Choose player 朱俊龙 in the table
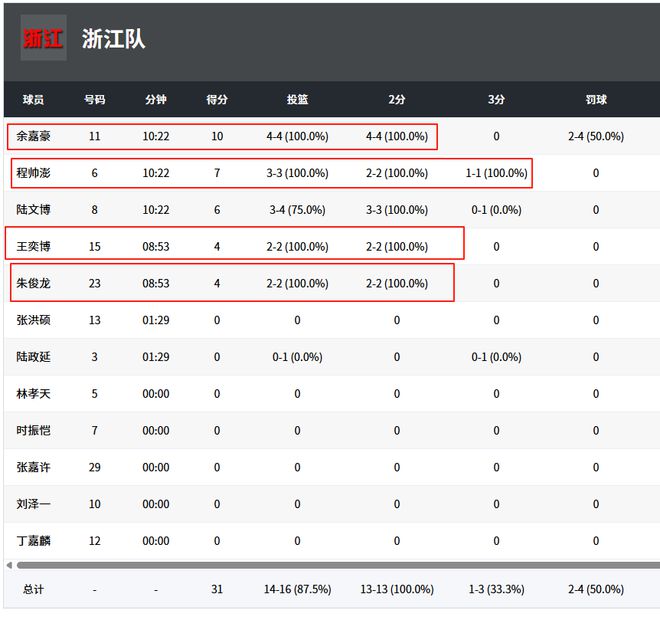This screenshot has width=660, height=630. coord(33,283)
